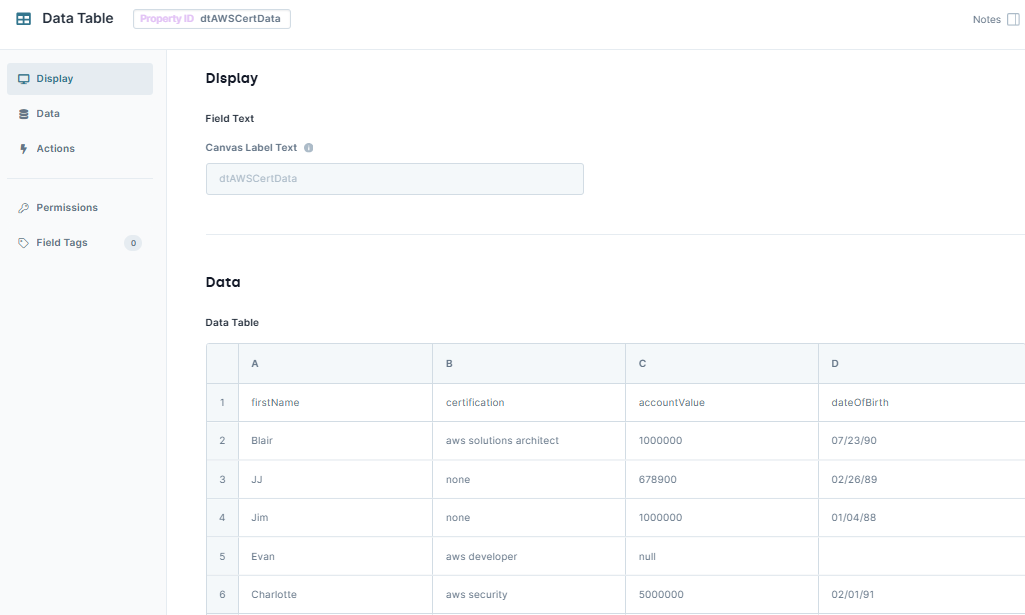Click the tag icon next to Field Tags

coord(22,242)
